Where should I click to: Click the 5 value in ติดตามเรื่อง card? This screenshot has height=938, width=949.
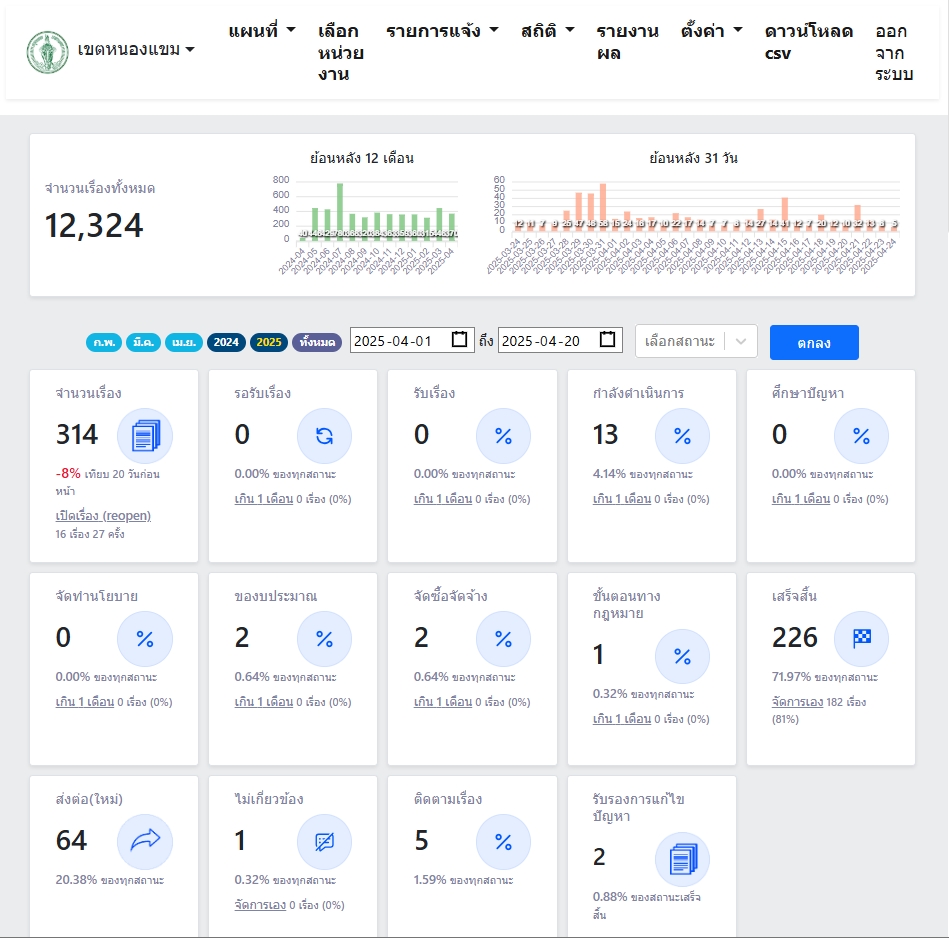(421, 841)
